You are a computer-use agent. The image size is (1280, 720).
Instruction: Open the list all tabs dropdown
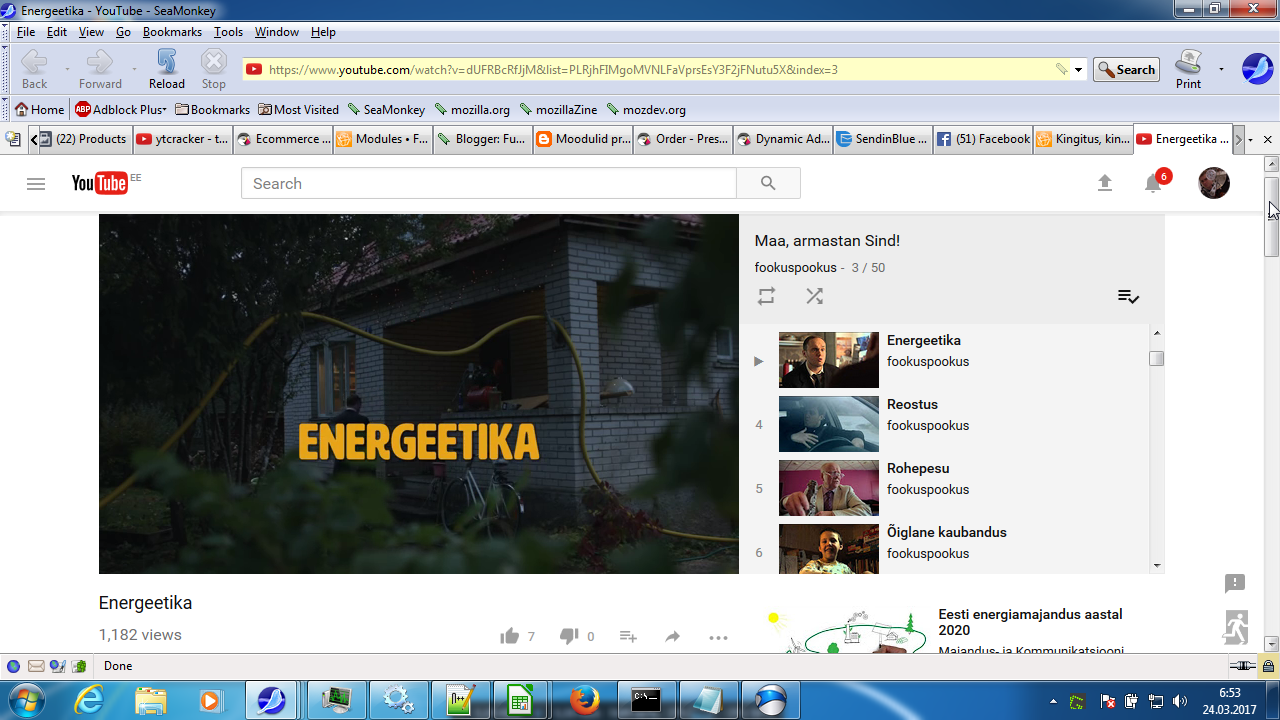[x=1250, y=140]
